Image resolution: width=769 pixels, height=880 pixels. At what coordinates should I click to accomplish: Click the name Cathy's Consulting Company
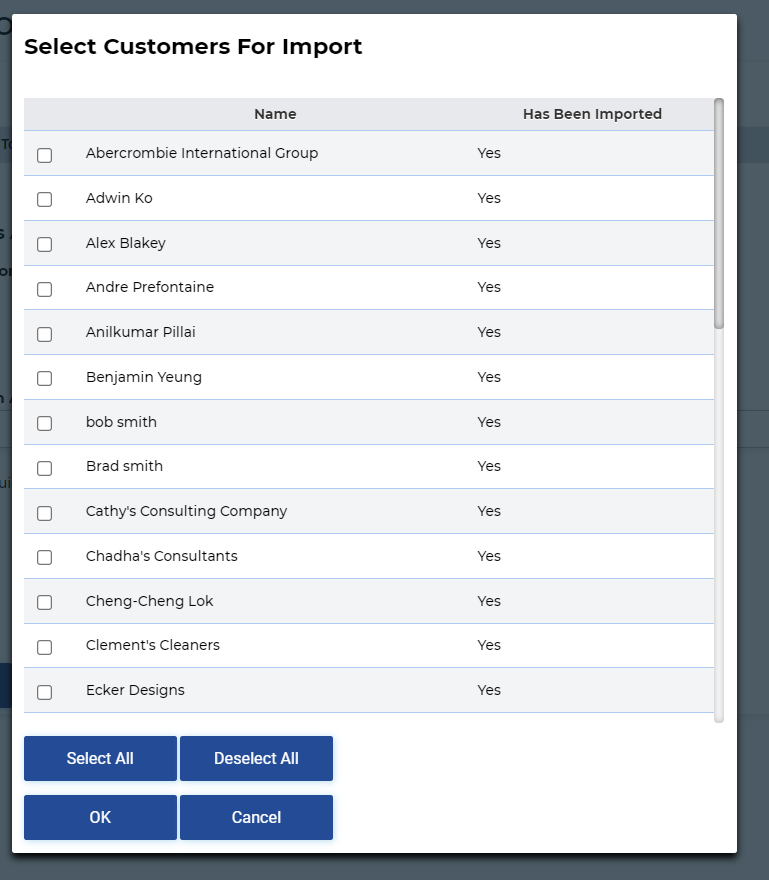(x=186, y=511)
